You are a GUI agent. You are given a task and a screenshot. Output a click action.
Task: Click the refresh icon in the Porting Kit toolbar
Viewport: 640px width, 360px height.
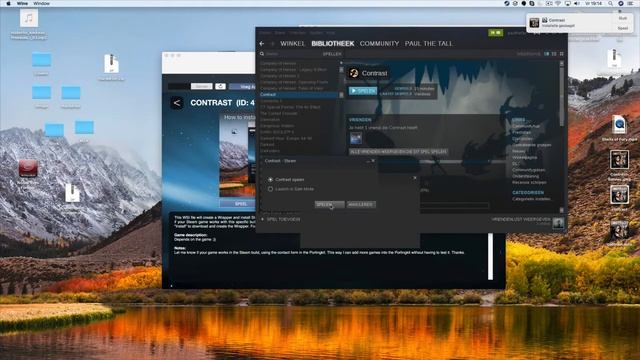click(x=220, y=86)
